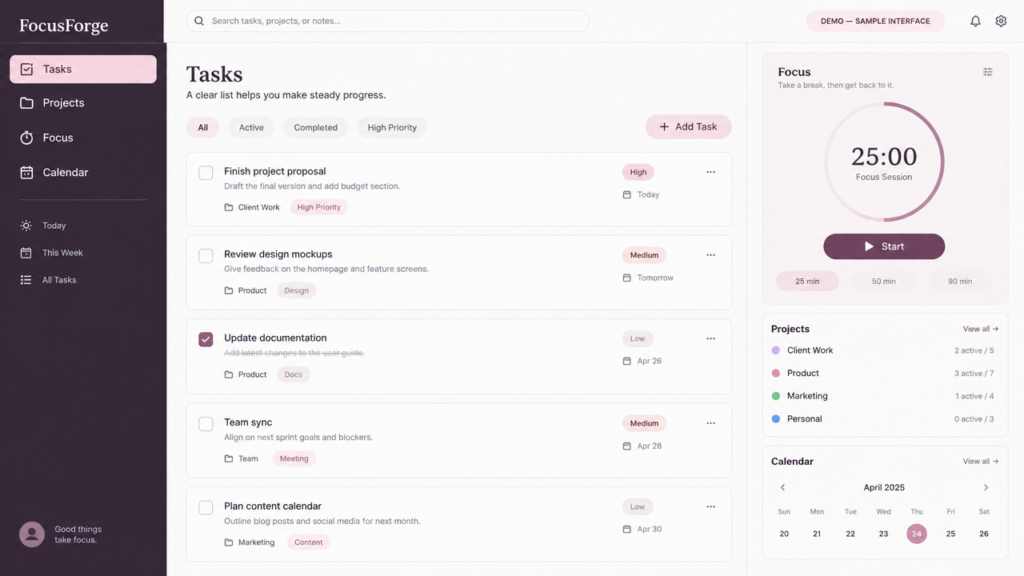Click Client Work purple color dot

click(776, 351)
